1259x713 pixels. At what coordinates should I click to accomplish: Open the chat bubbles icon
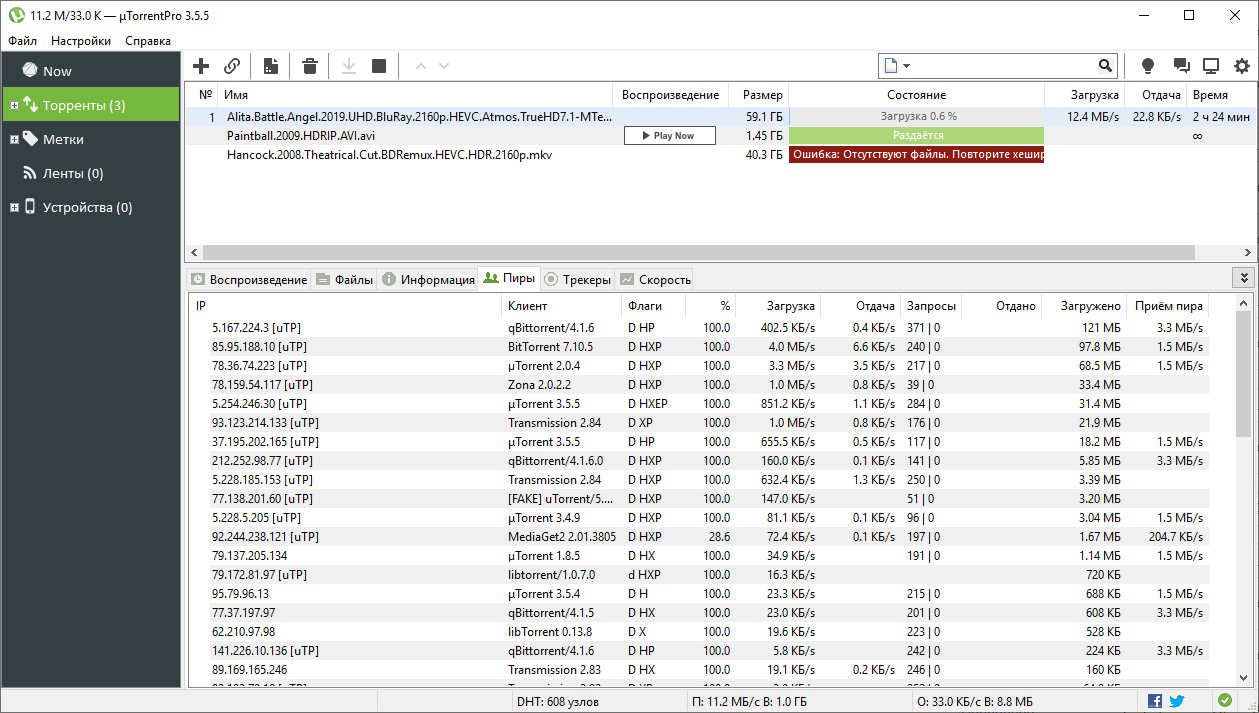click(1181, 66)
